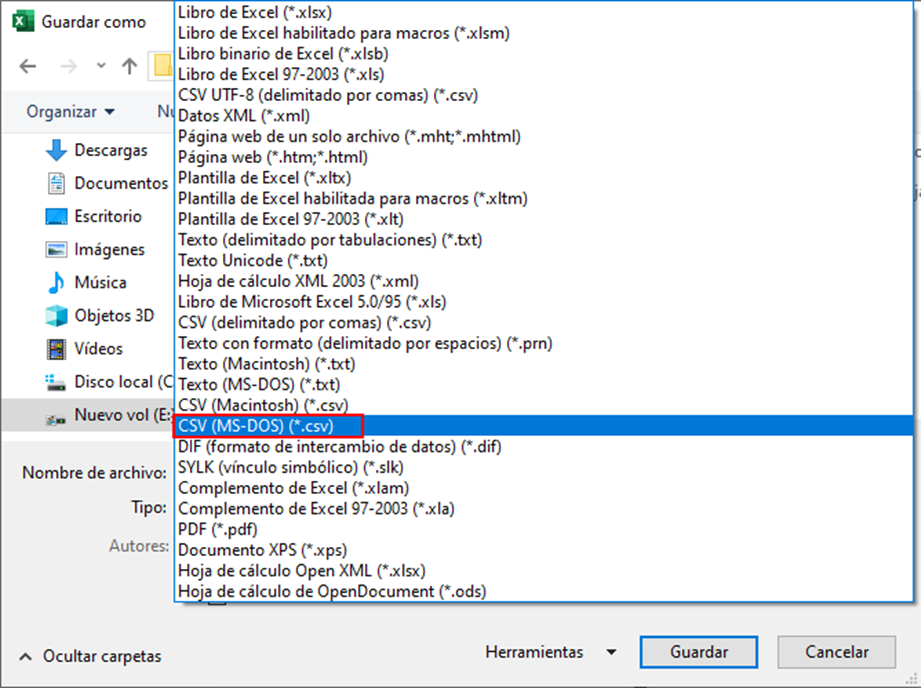Click the Descargas folder icon in sidebar
Screen dimensions: 921x688
tap(57, 151)
